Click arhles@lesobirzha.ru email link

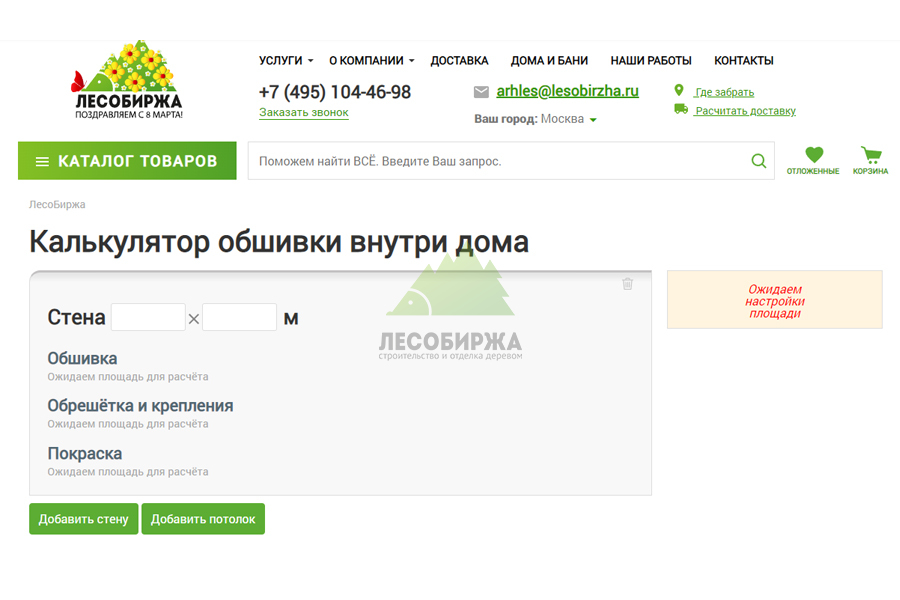(567, 91)
